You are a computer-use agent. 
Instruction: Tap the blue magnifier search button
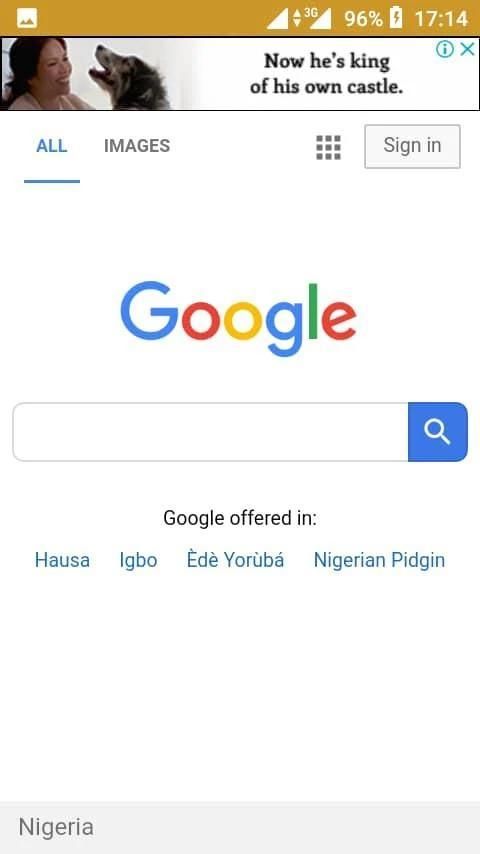coord(438,432)
